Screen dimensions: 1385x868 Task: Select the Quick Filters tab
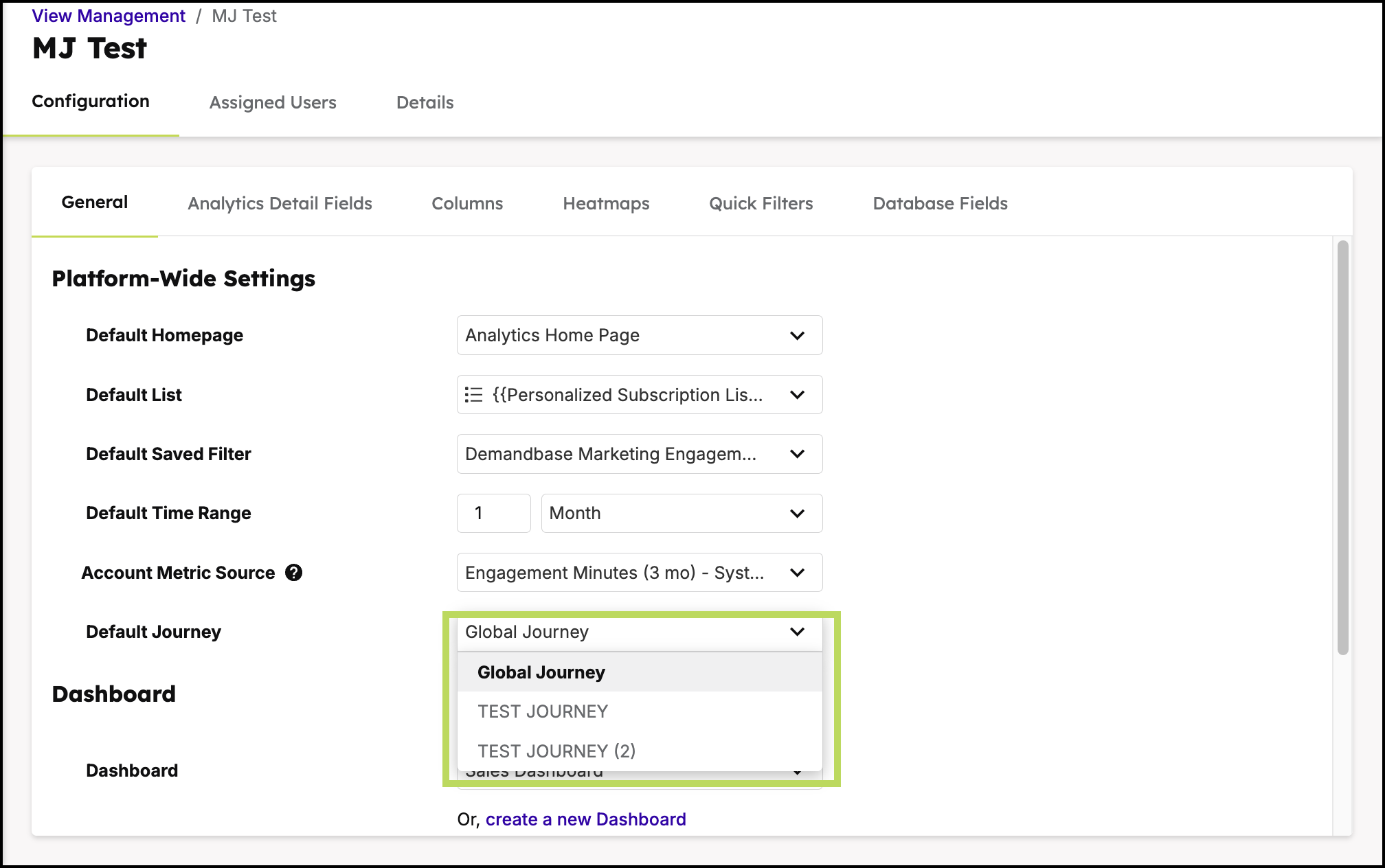(761, 203)
